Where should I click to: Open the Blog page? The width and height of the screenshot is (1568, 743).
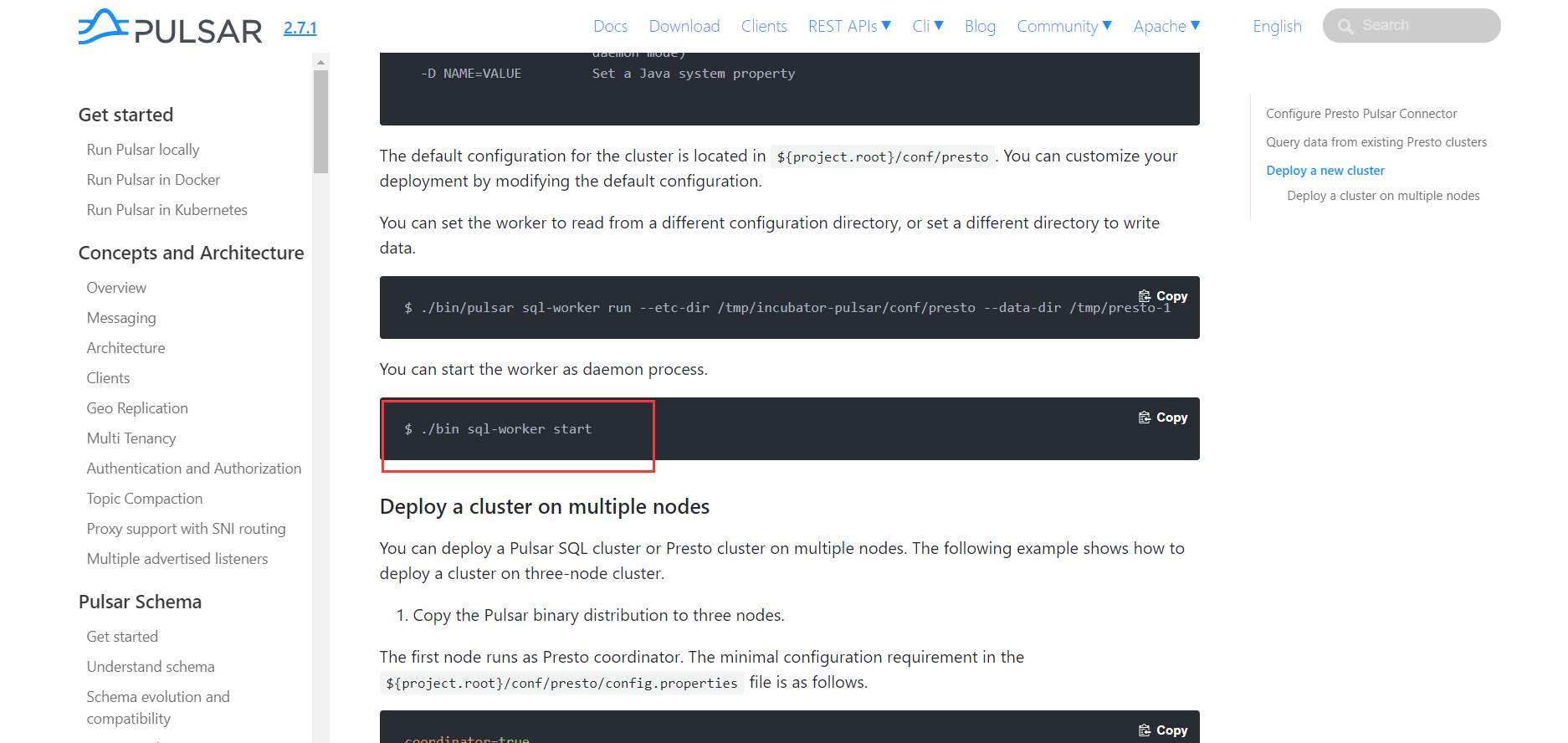[980, 26]
